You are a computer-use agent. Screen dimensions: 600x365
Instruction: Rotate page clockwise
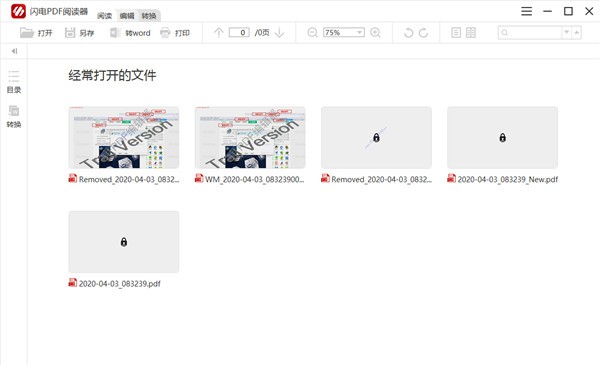(x=423, y=33)
